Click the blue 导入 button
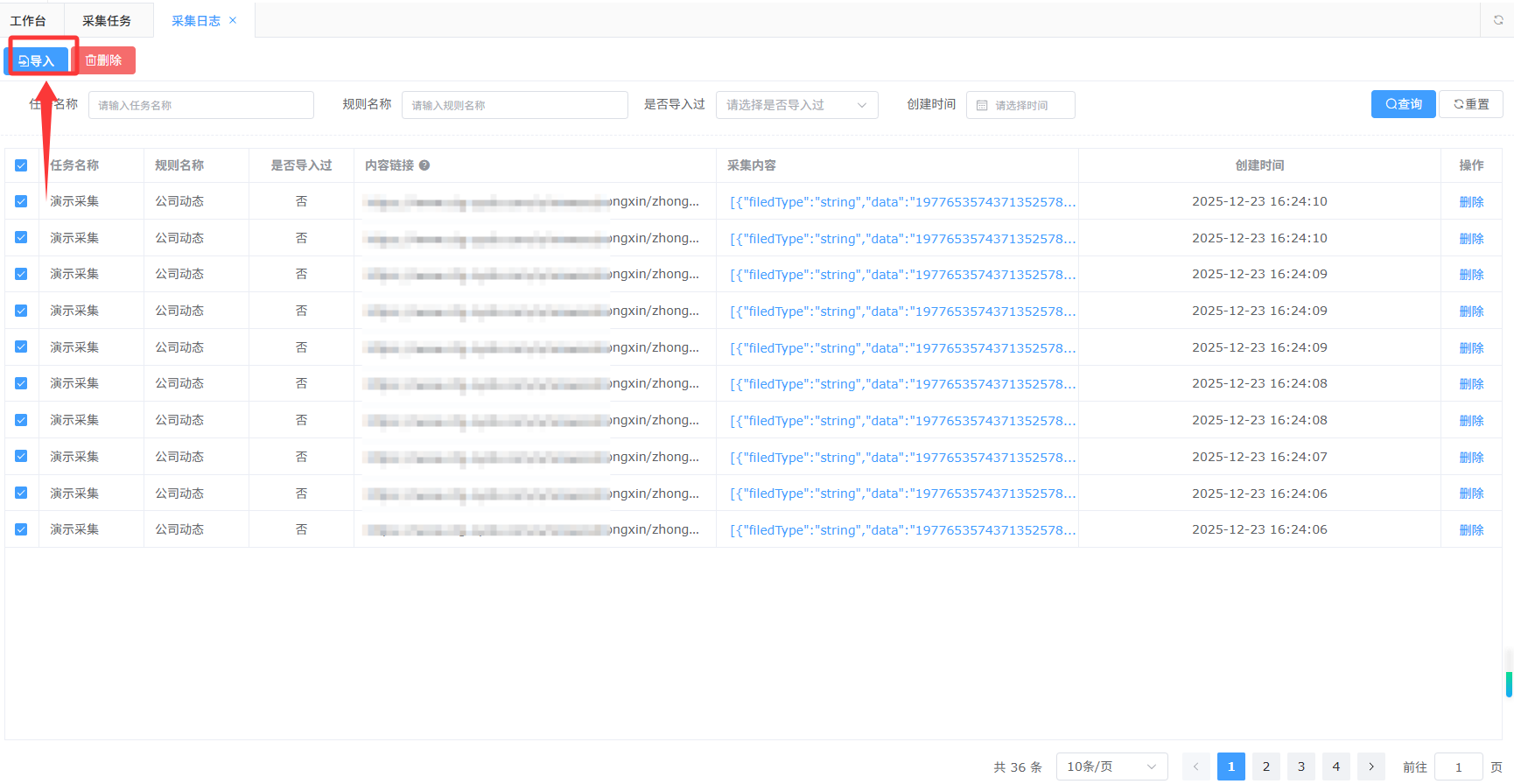1514x784 pixels. pyautogui.click(x=37, y=60)
